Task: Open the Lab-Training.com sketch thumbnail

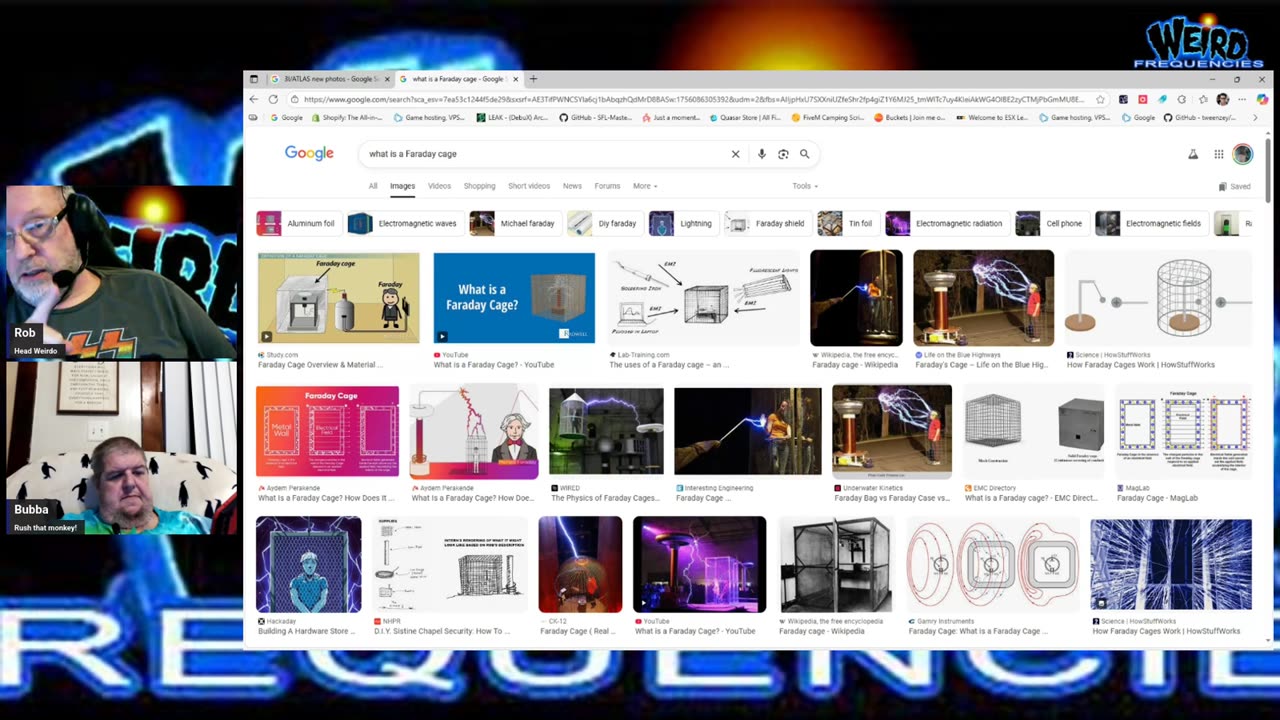Action: tap(704, 298)
